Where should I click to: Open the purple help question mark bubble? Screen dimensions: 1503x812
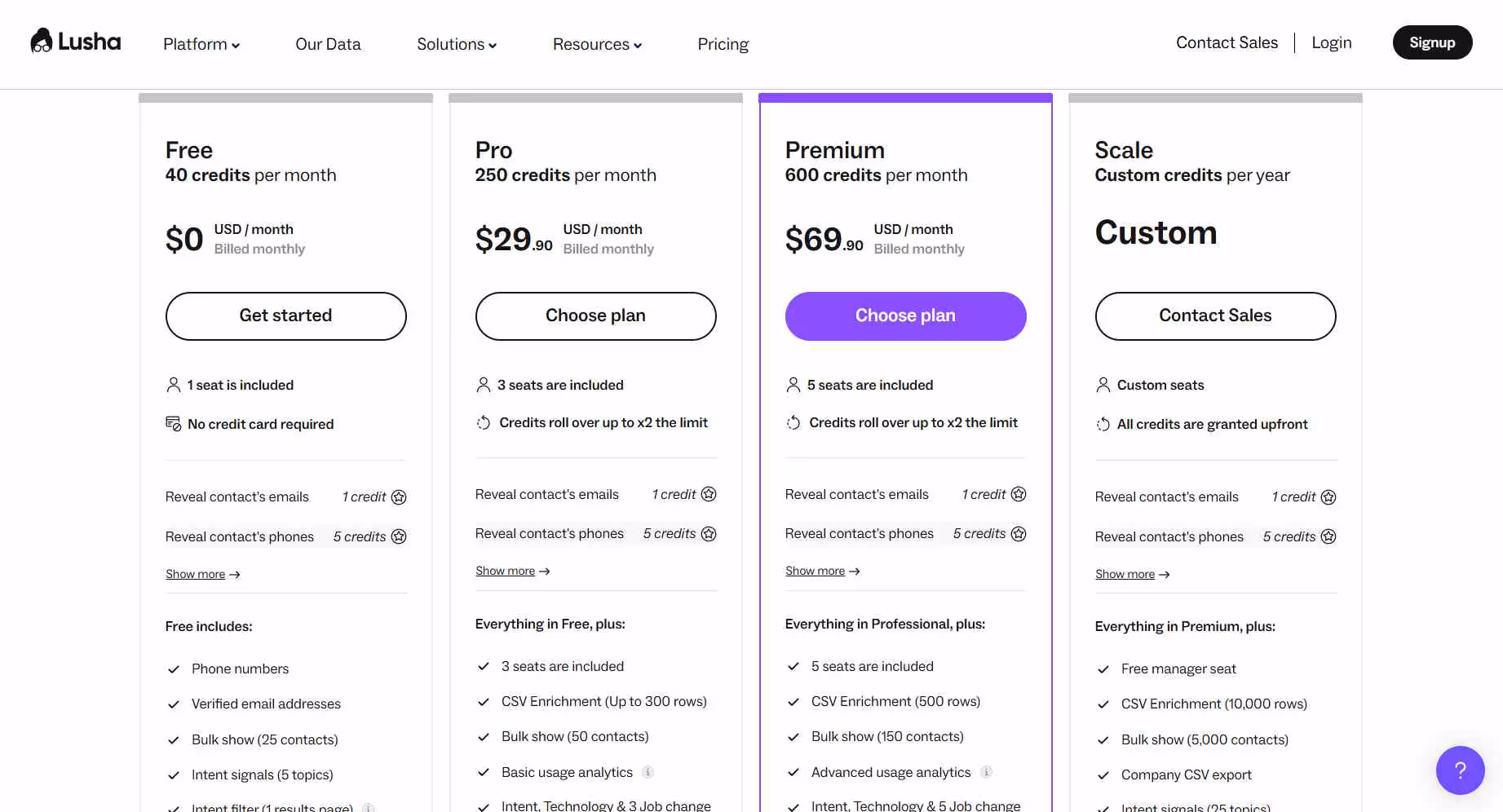pyautogui.click(x=1461, y=770)
